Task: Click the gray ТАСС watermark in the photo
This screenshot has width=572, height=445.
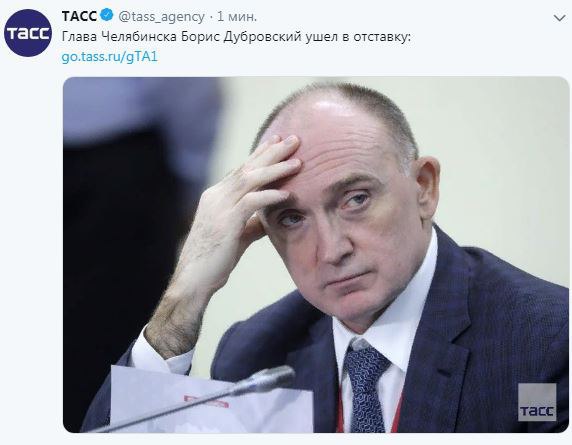Action: [x=537, y=402]
